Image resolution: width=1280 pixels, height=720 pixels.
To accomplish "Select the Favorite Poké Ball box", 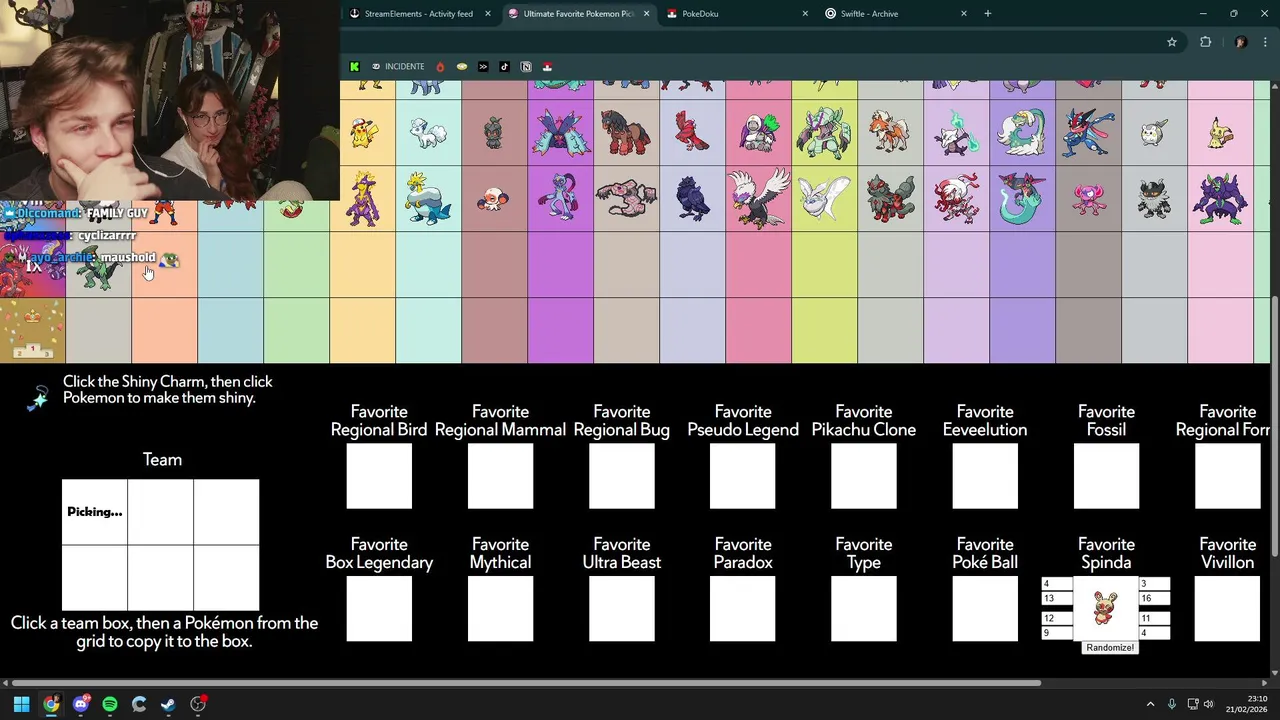I will click(985, 608).
